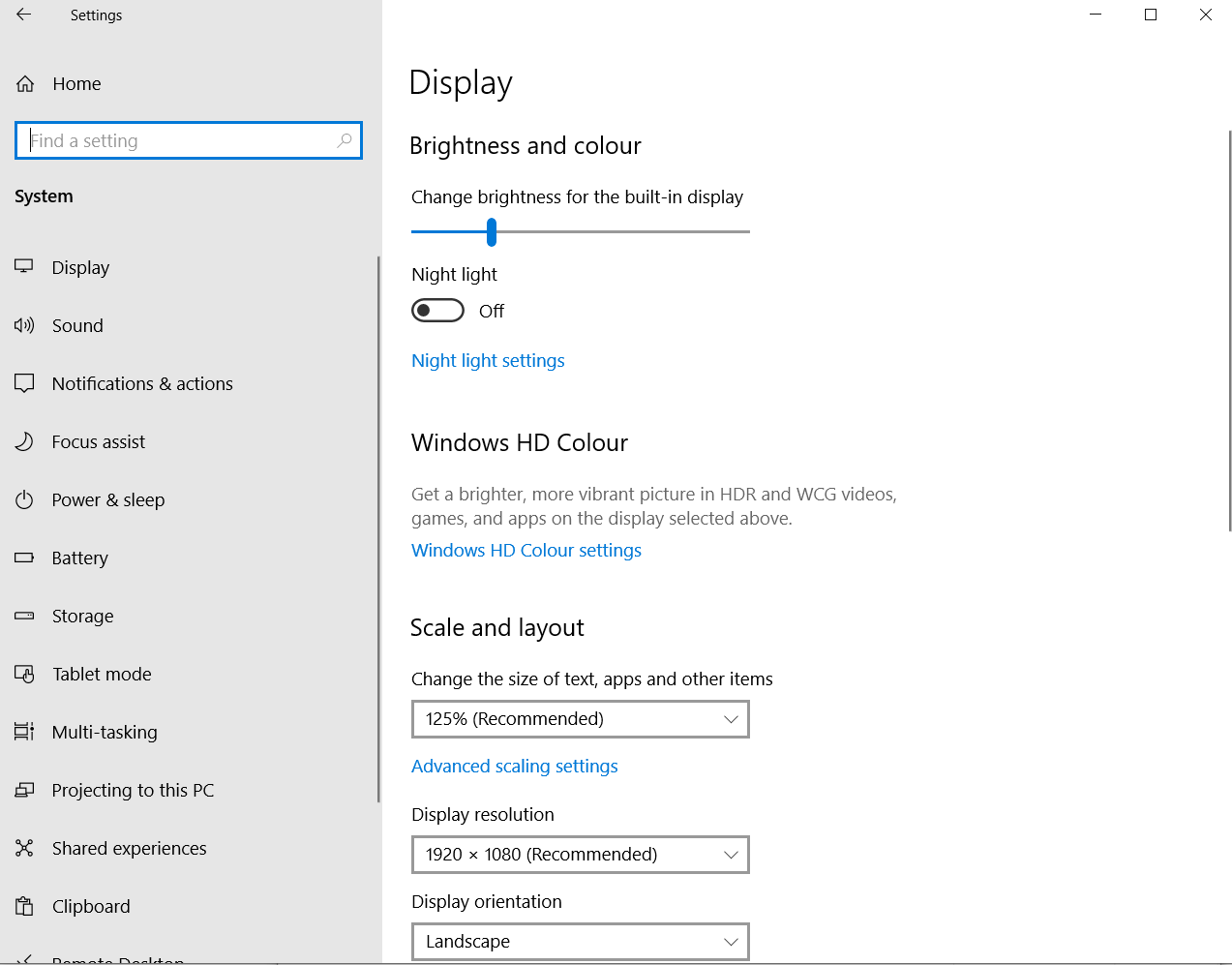The width and height of the screenshot is (1232, 965).
Task: Click the Focus assist moon icon
Action: tap(24, 441)
